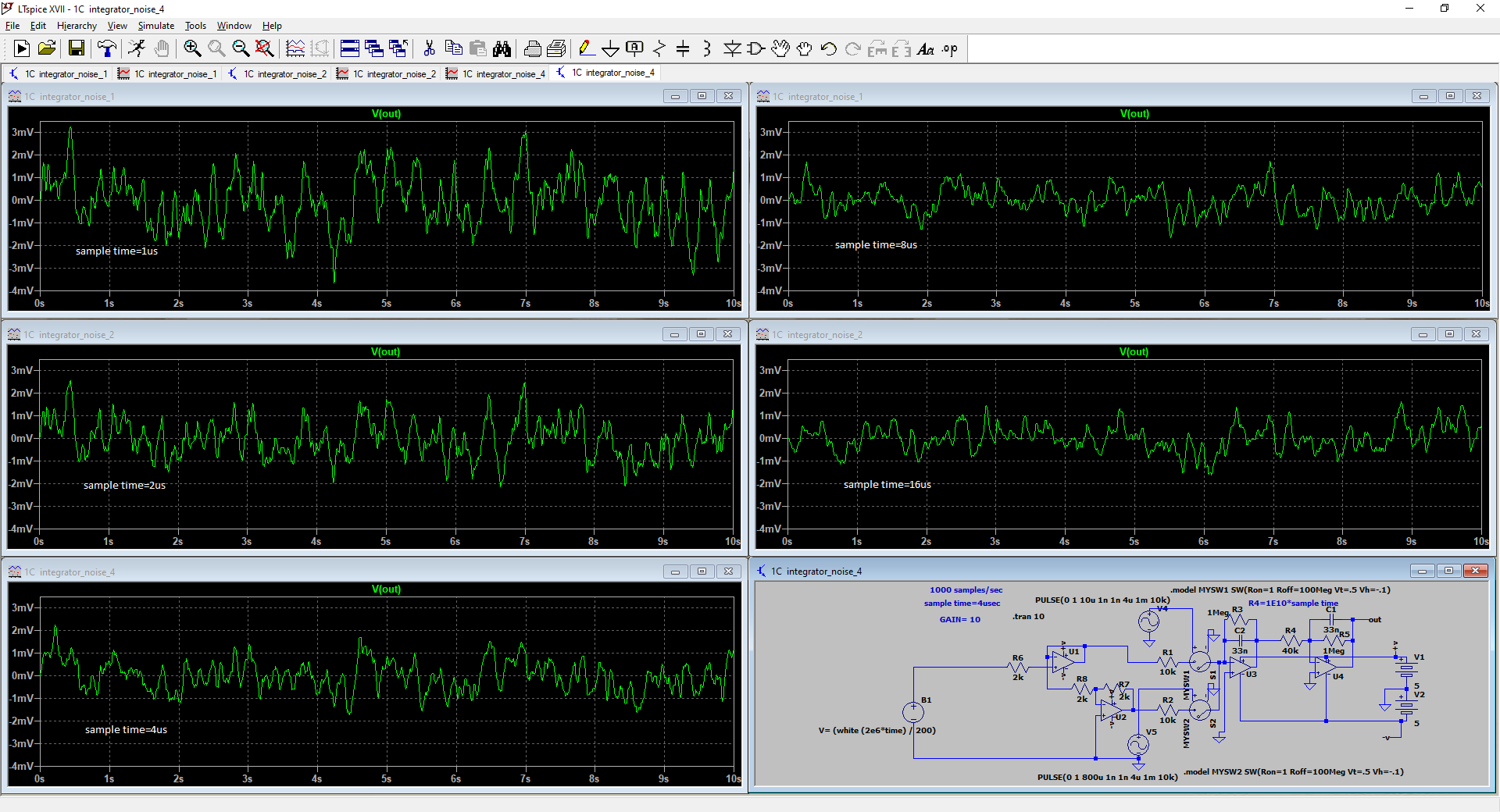1500x812 pixels.
Task: Select the Label Net tool
Action: [634, 49]
